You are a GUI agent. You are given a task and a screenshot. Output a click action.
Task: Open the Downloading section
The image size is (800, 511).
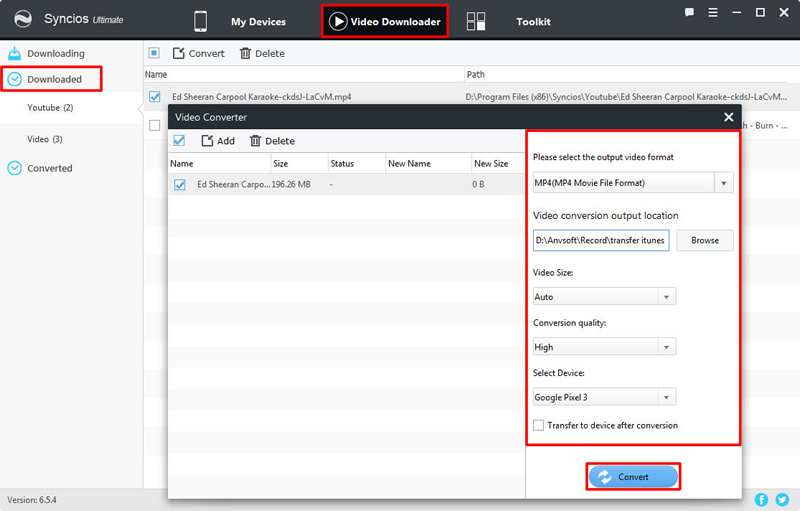point(56,54)
